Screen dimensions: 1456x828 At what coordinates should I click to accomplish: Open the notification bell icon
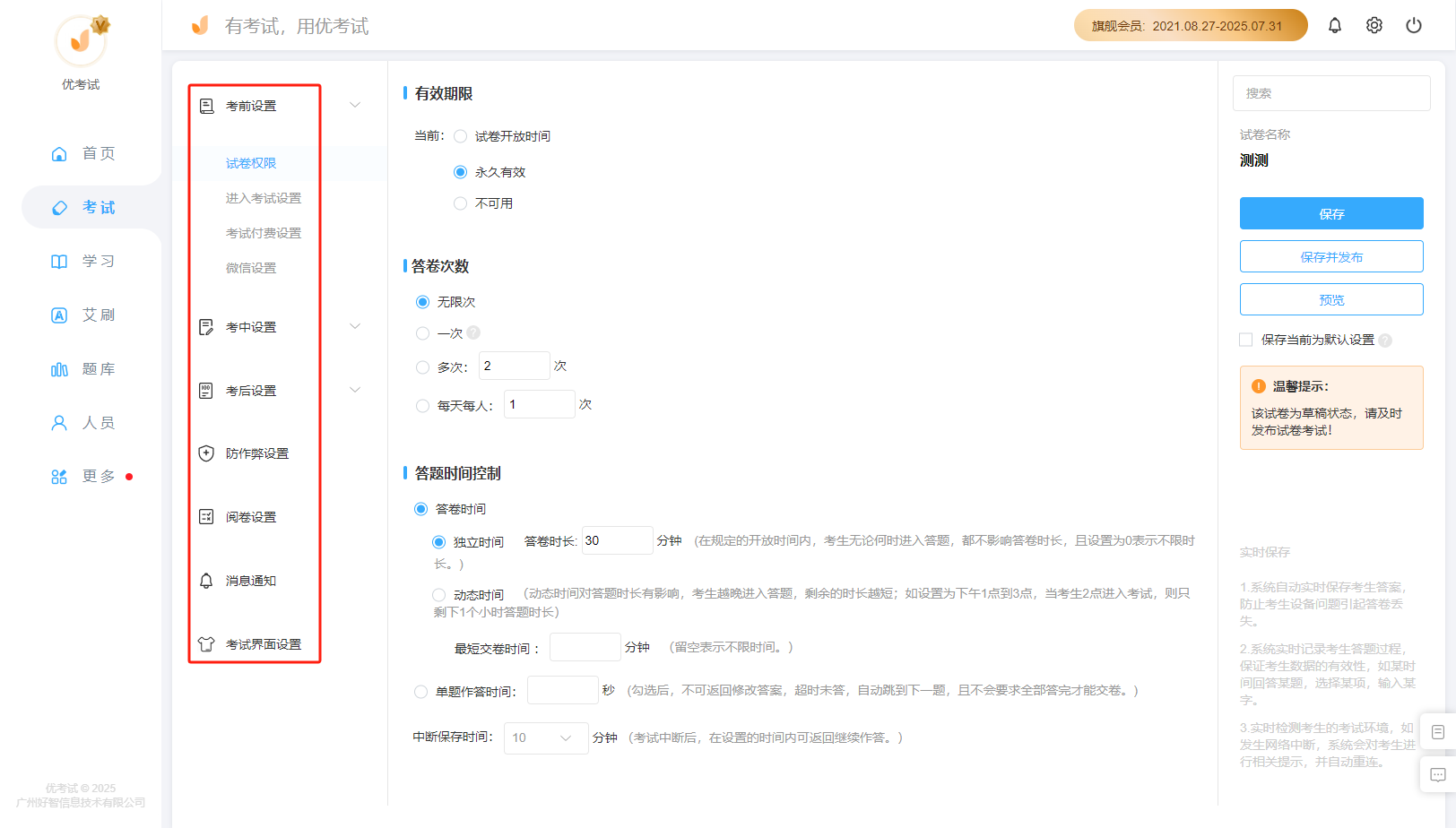click(x=1334, y=25)
